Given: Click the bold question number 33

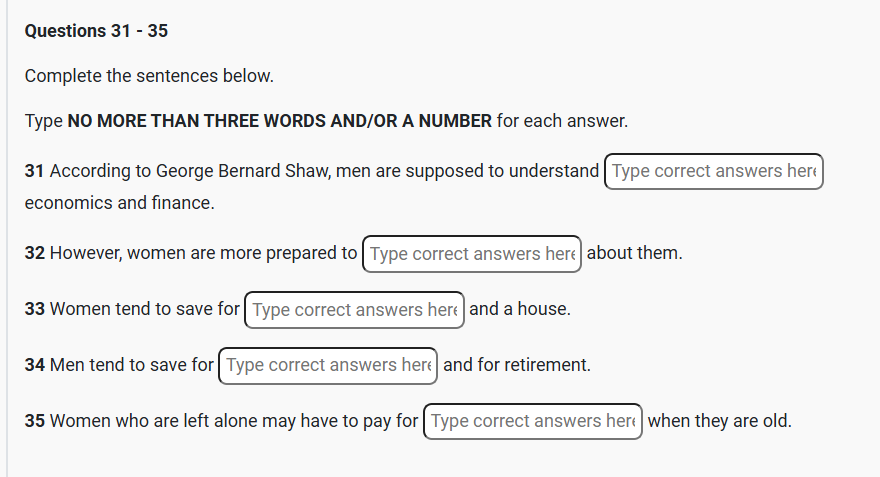Looking at the screenshot, I should tap(35, 310).
